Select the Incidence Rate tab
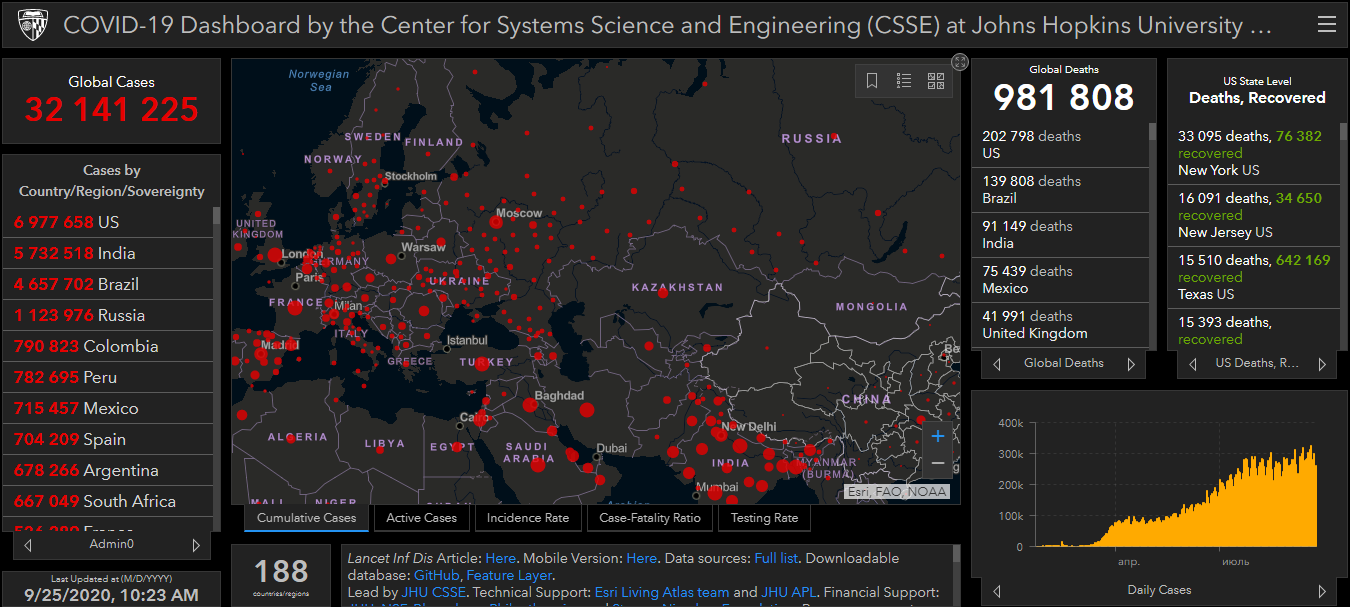The image size is (1350, 607). 528,518
